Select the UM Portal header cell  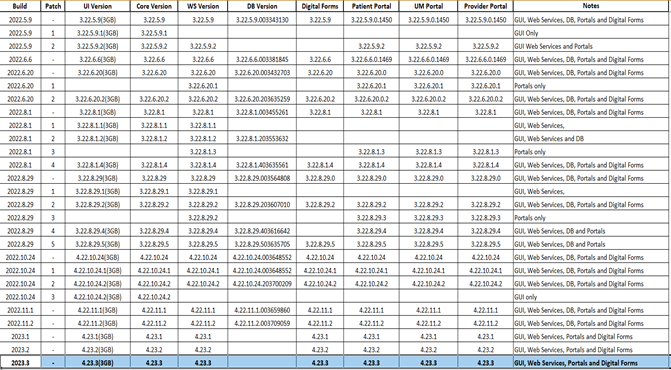pyautogui.click(x=428, y=6)
